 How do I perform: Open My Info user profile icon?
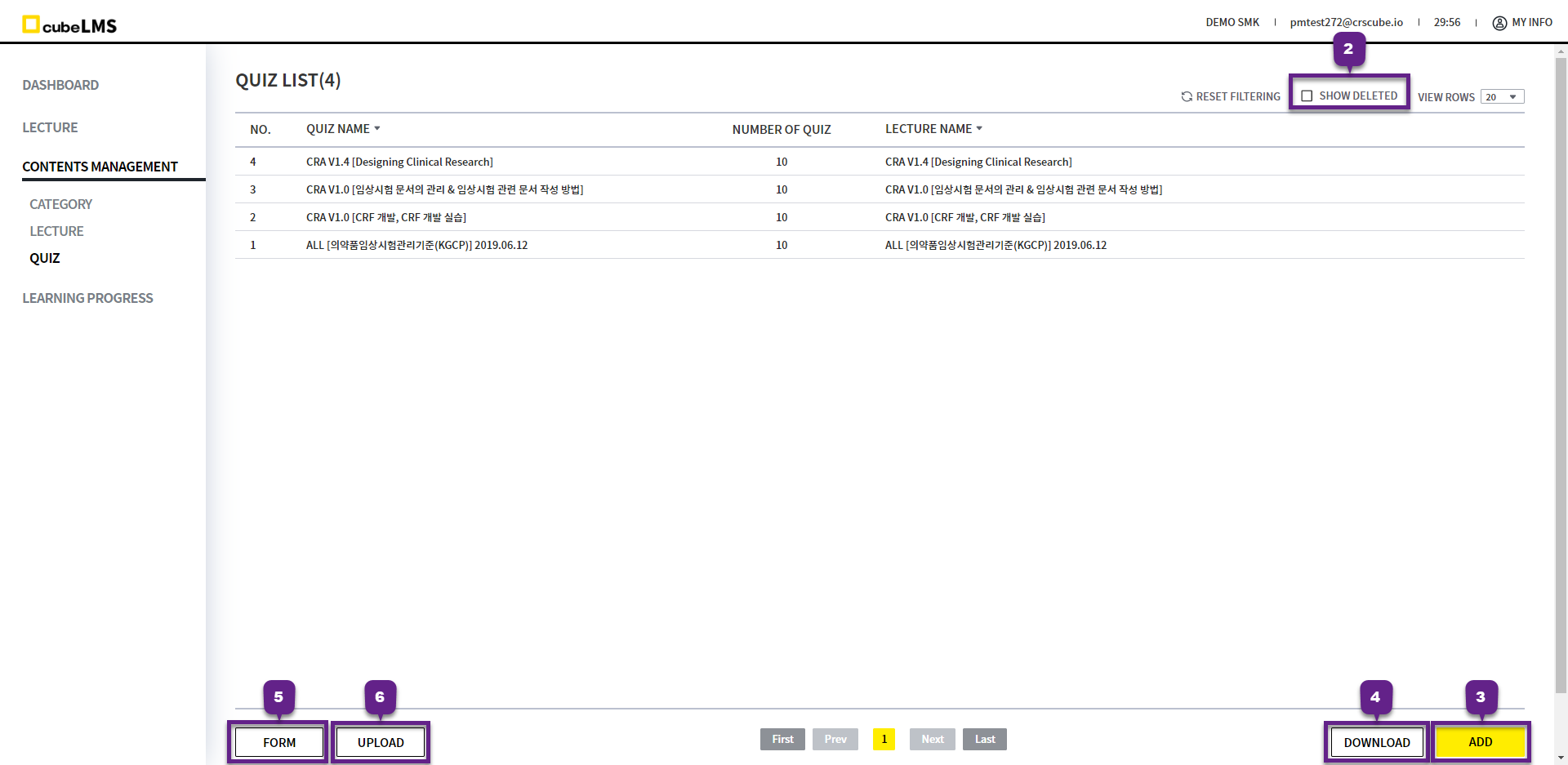pos(1499,23)
